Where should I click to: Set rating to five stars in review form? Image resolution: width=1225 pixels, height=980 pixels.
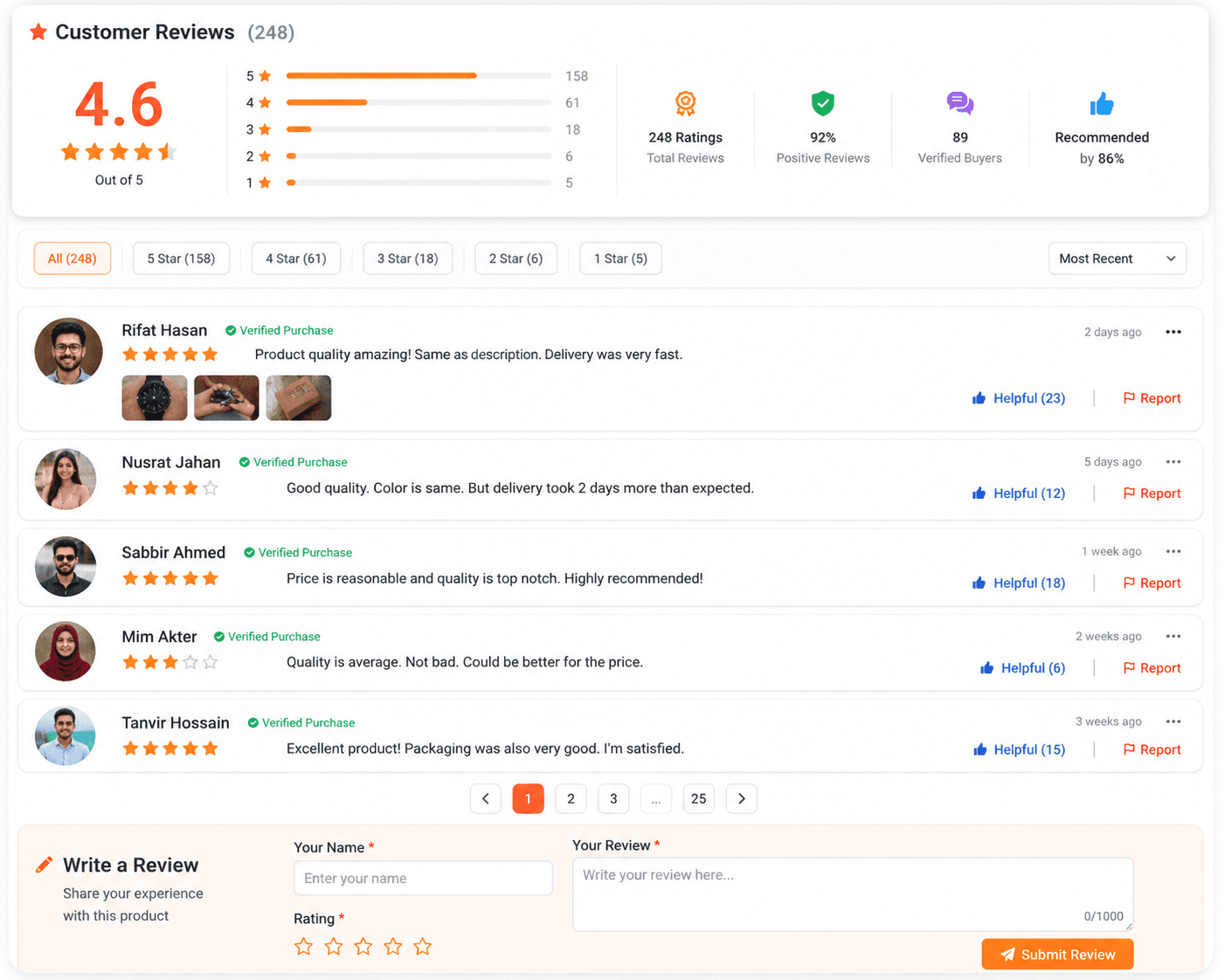(x=423, y=946)
